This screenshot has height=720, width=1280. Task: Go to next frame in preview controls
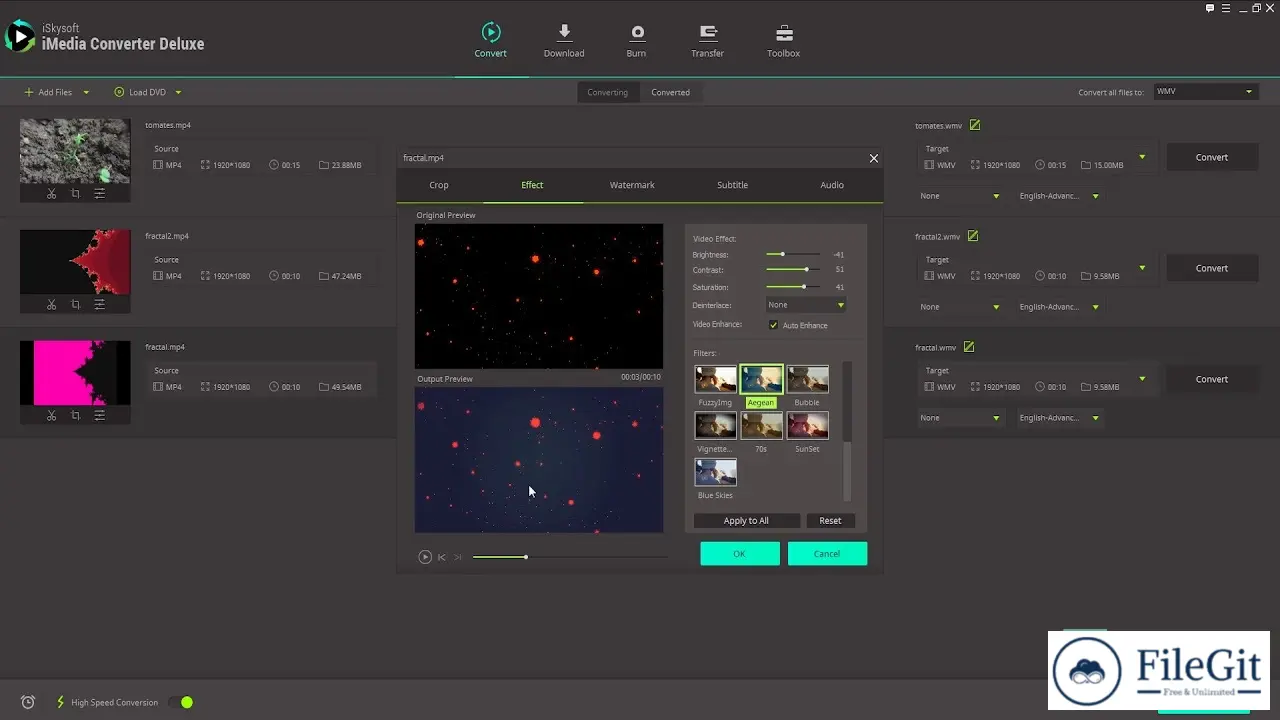click(458, 557)
